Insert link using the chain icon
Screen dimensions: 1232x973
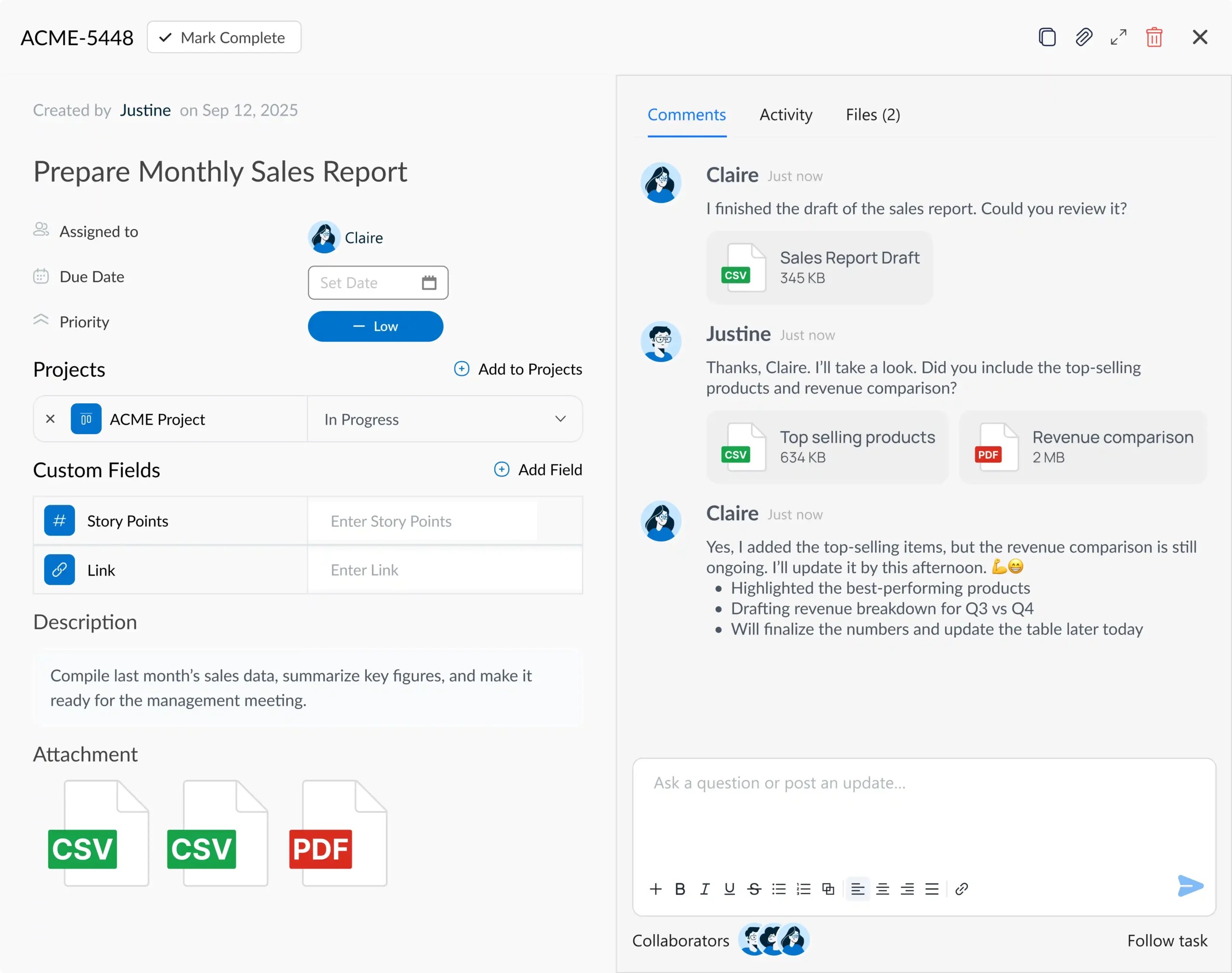(x=962, y=889)
